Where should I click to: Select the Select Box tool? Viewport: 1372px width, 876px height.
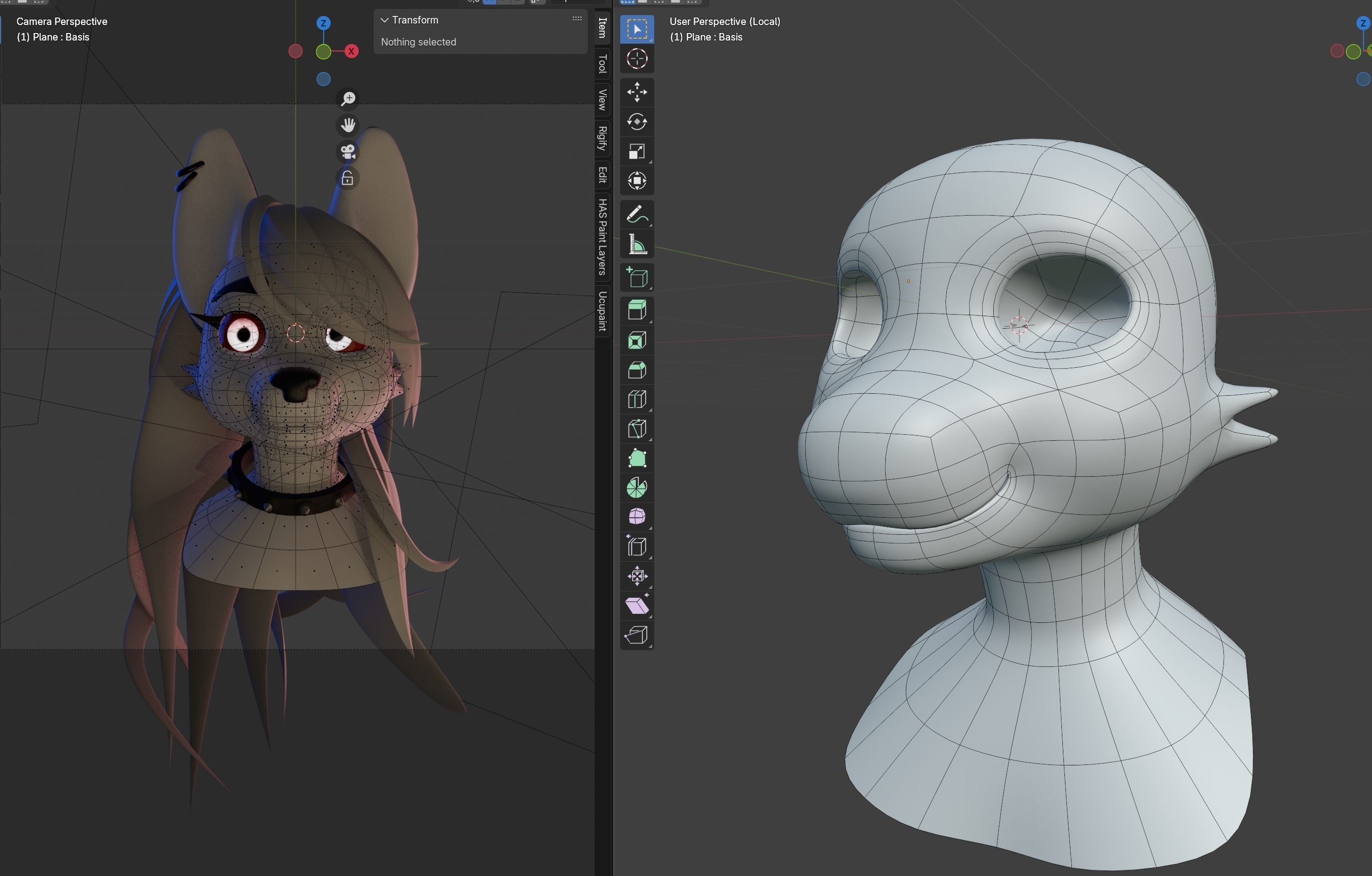[x=636, y=29]
